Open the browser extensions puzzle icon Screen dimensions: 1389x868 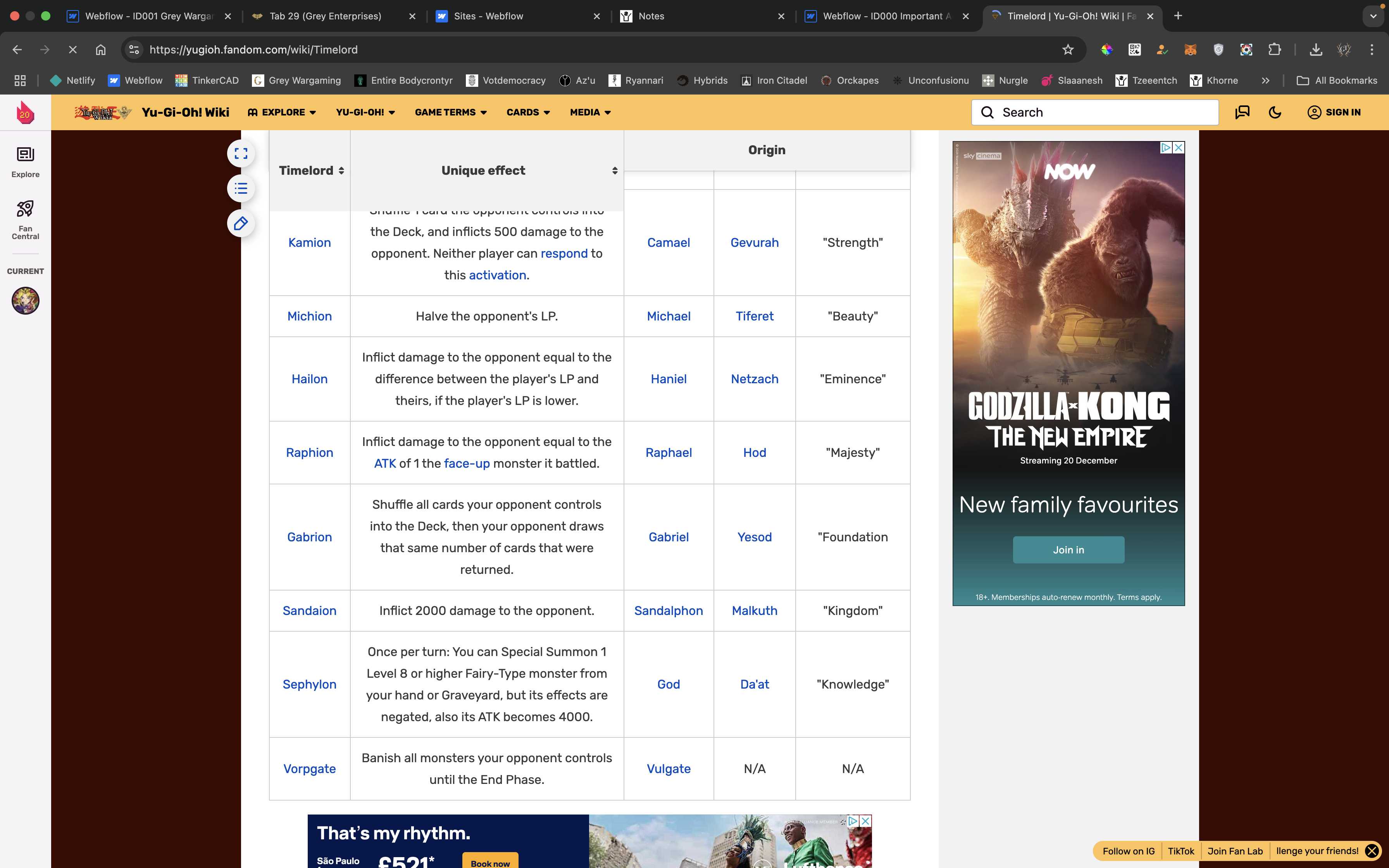coord(1274,50)
